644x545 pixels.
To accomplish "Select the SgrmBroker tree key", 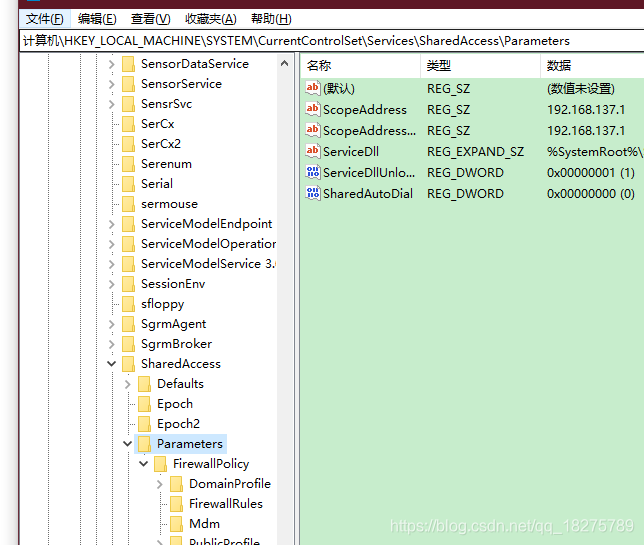I will click(x=176, y=344).
